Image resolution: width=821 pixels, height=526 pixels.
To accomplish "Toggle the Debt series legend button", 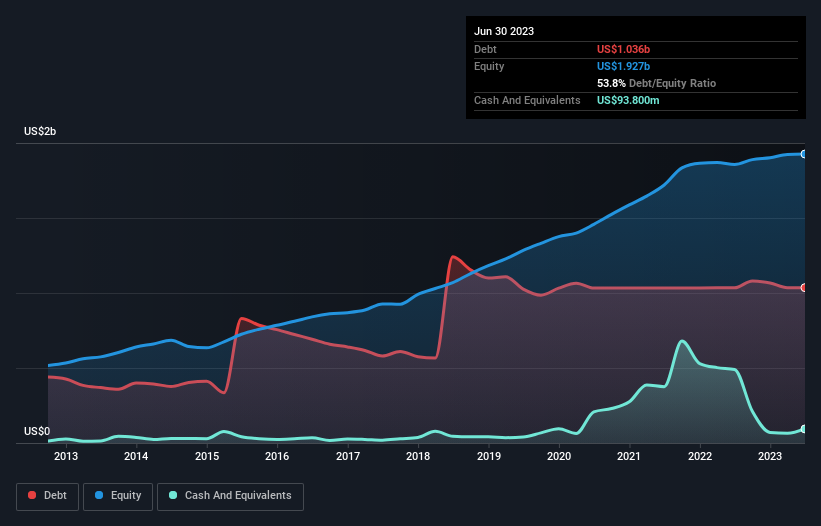I will (48, 496).
